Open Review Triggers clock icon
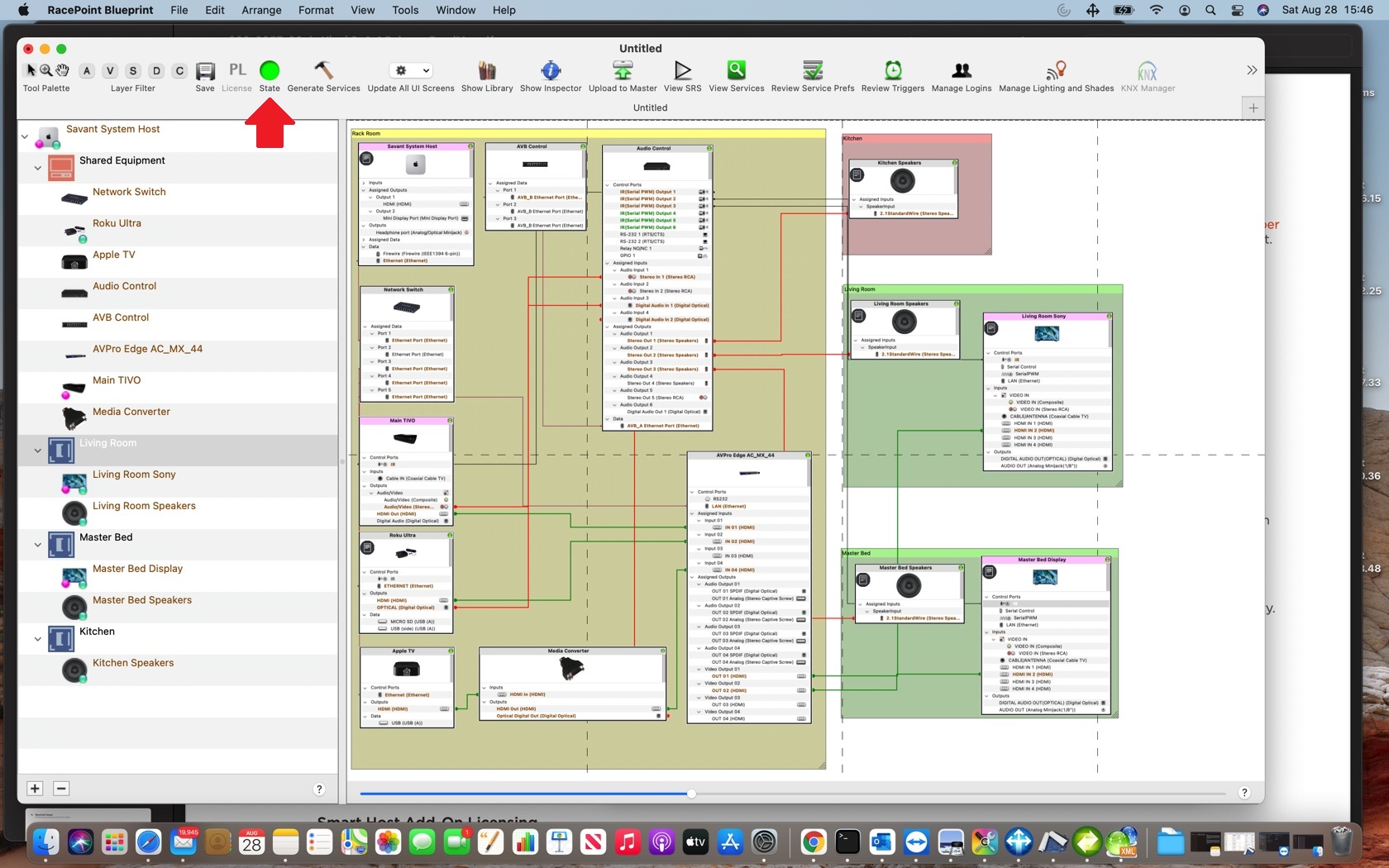Viewport: 1389px width, 868px height. point(893,70)
